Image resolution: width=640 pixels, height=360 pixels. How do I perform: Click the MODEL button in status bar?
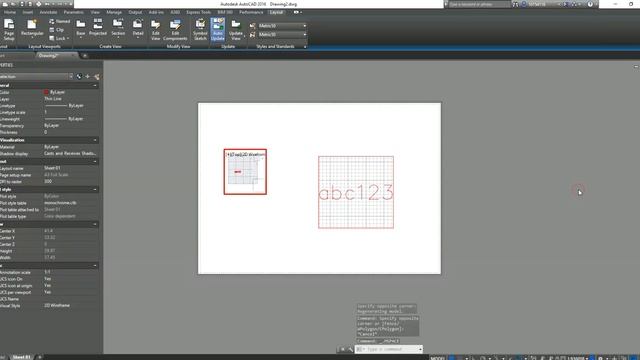tap(437, 358)
